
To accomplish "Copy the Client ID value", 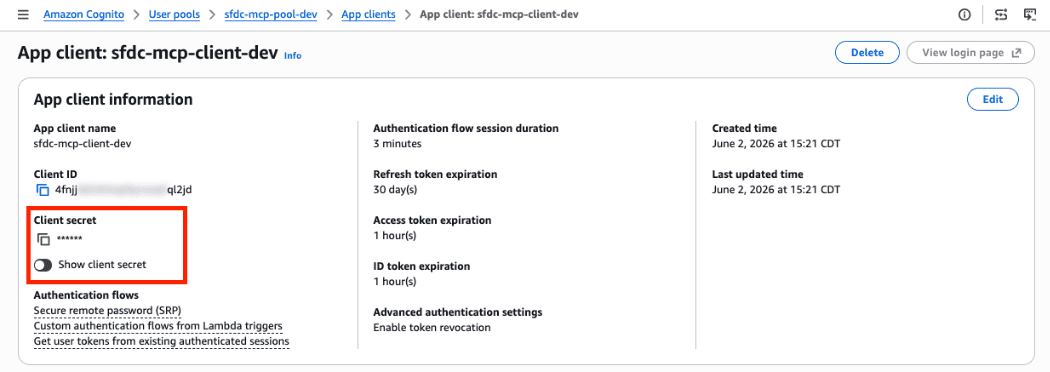I will [x=43, y=190].
